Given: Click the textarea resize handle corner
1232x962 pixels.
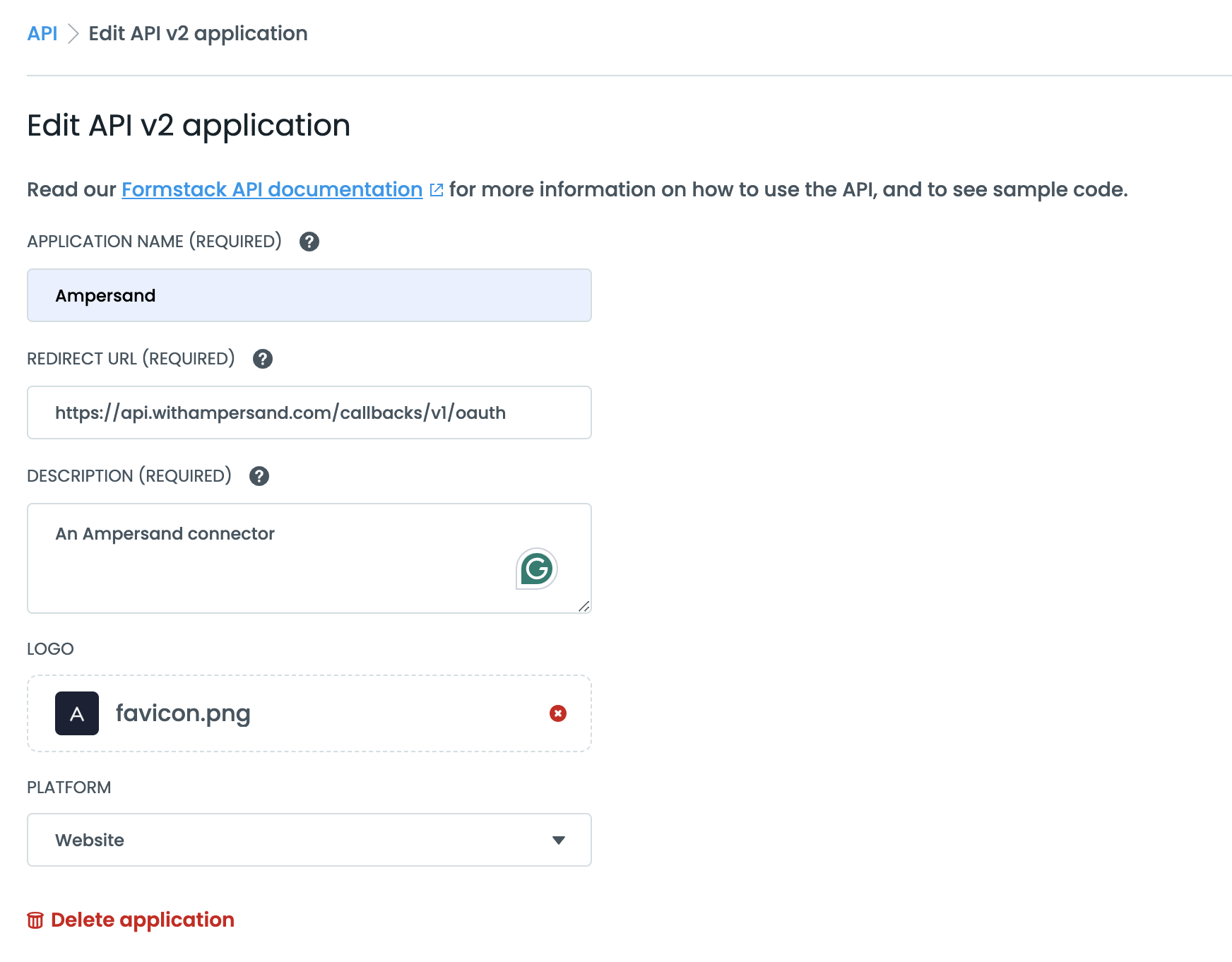Looking at the screenshot, I should (x=584, y=606).
